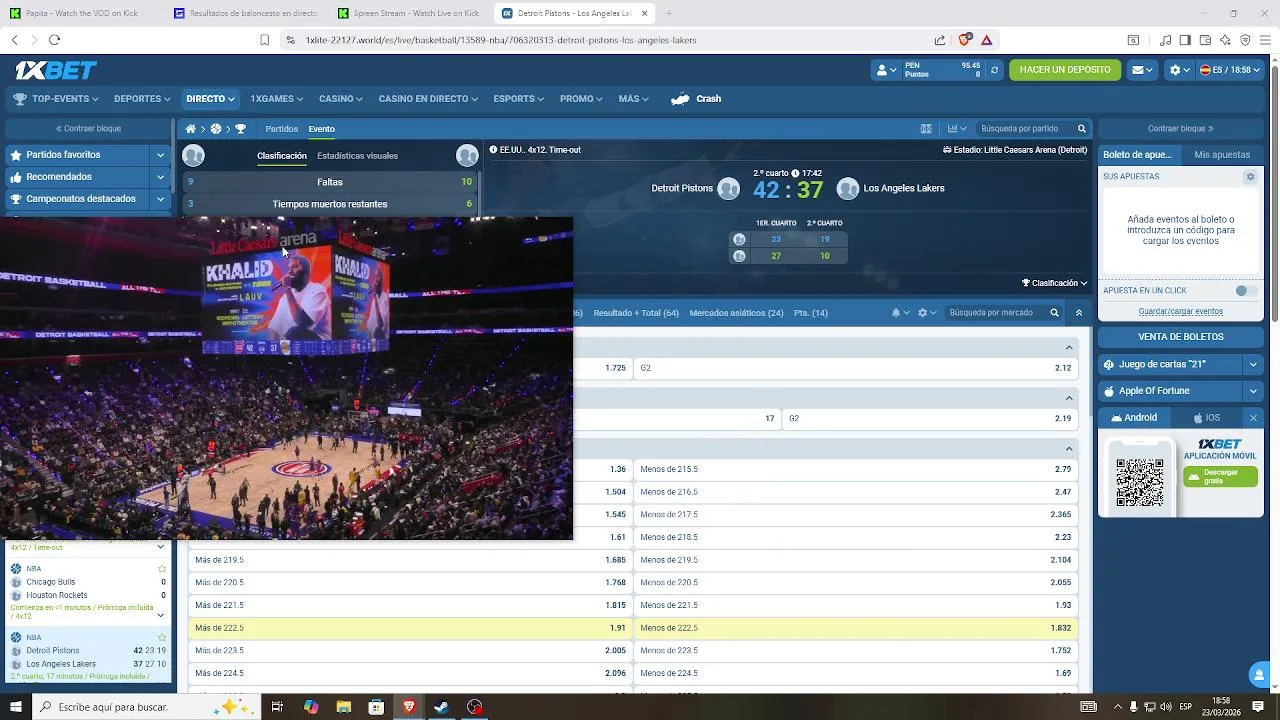1280x720 pixels.
Task: Bet on Menos de 222.5 at 1.832
Action: pyautogui.click(x=855, y=628)
